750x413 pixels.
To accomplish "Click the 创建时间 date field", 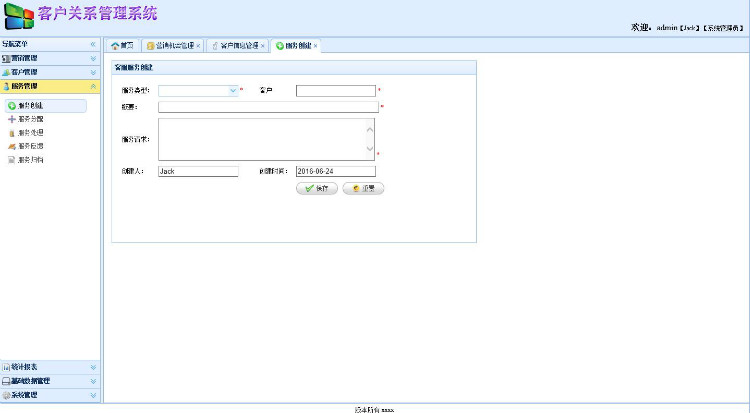I will (336, 171).
